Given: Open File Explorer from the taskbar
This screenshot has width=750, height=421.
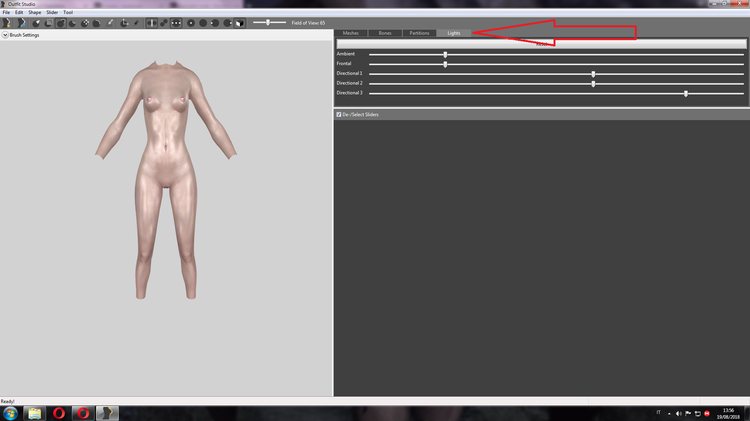Looking at the screenshot, I should click(34, 413).
